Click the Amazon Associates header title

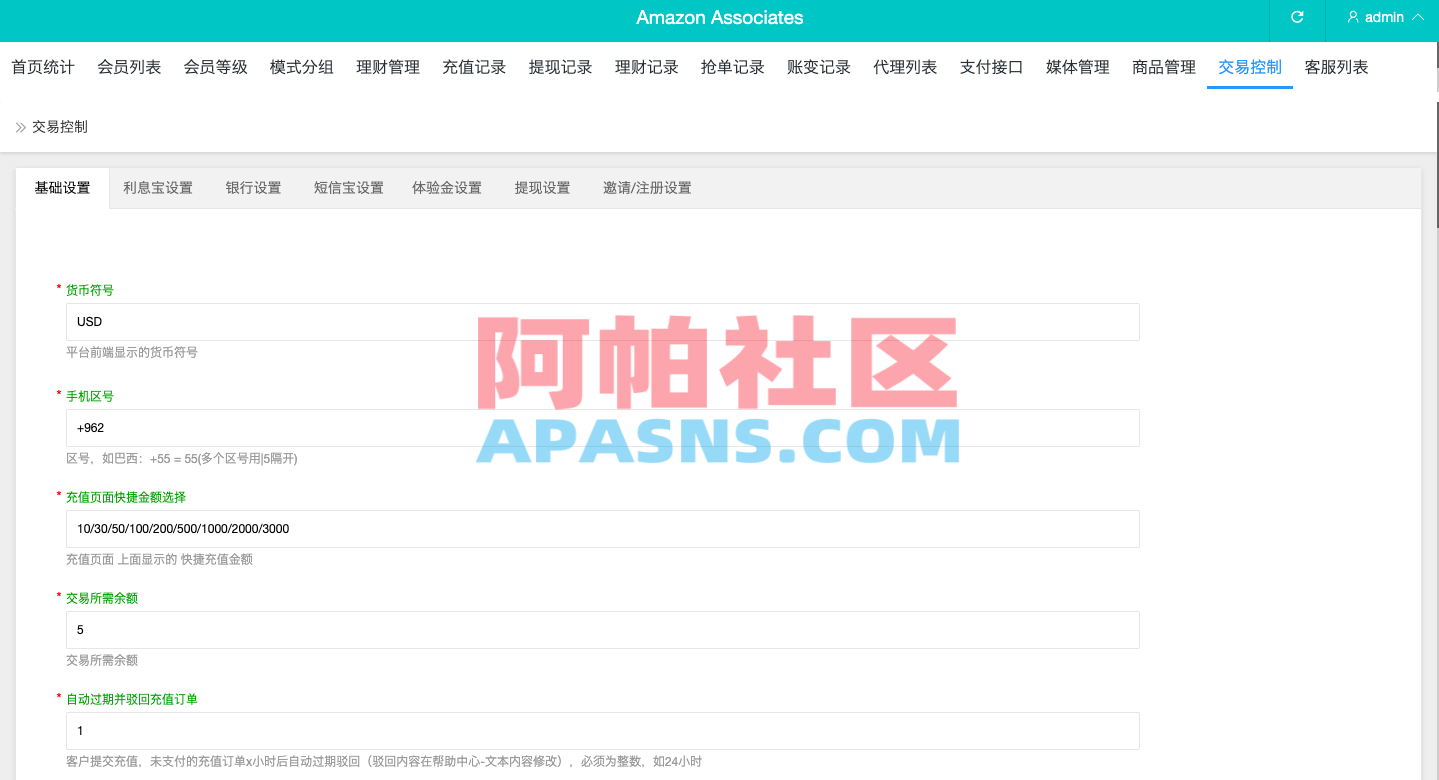pyautogui.click(x=720, y=18)
